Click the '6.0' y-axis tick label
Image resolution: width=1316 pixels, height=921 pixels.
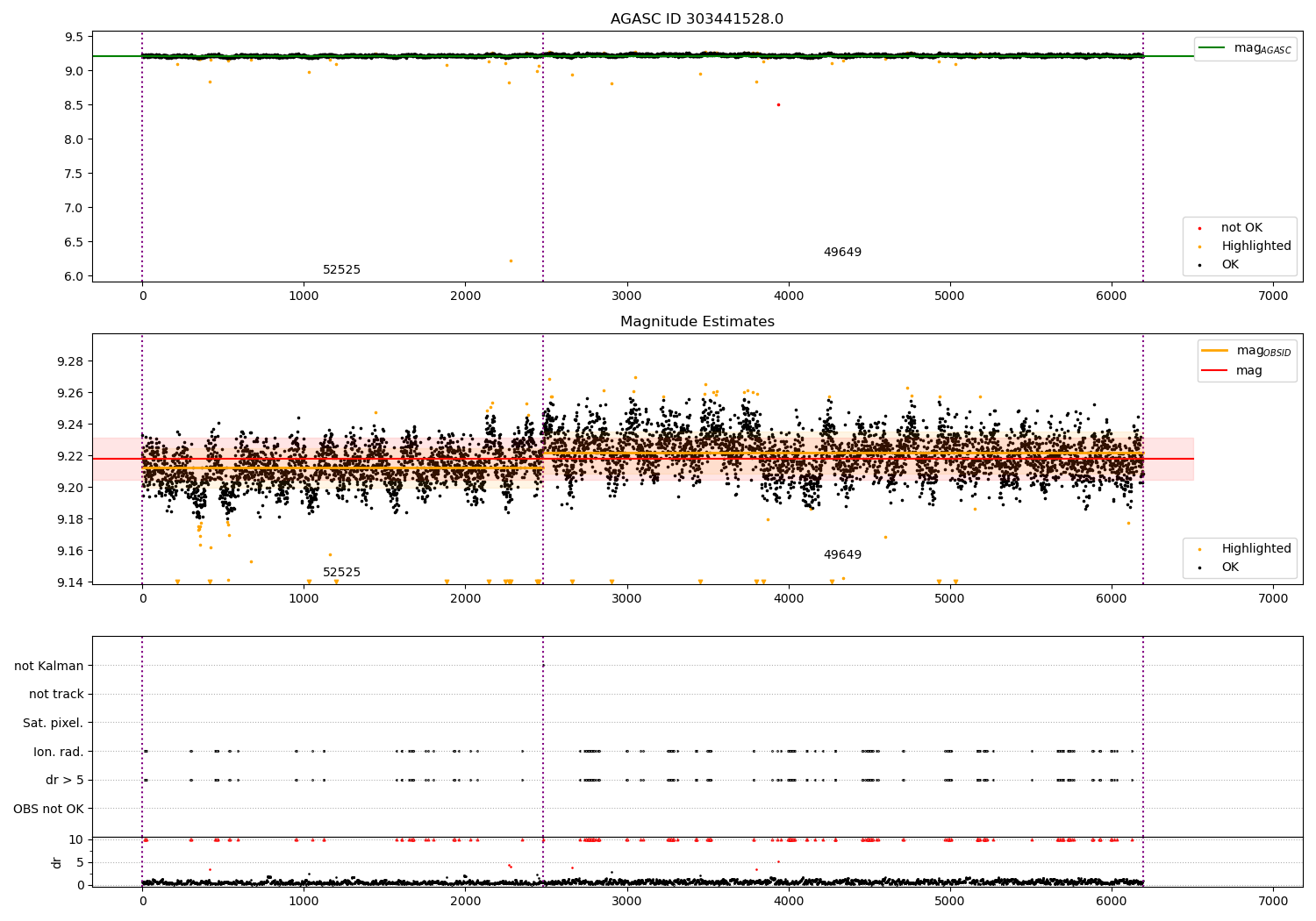(x=75, y=276)
